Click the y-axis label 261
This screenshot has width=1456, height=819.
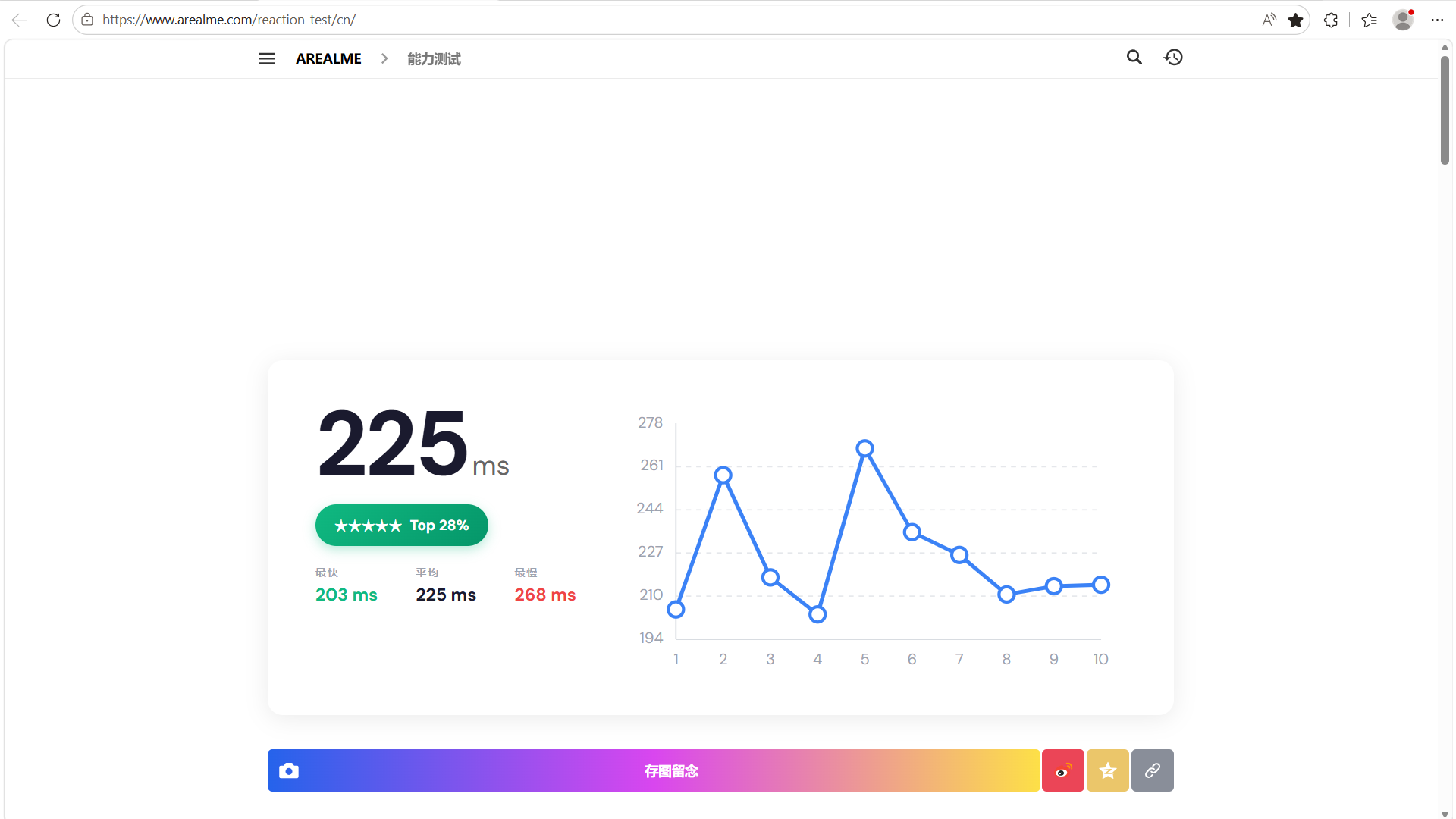pos(651,465)
